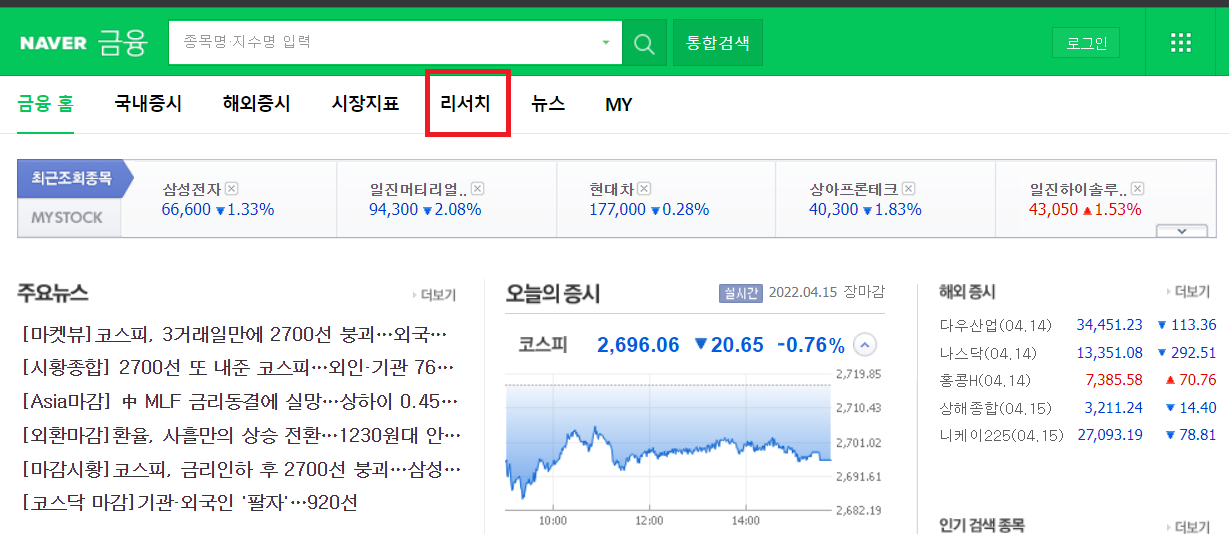1229x539 pixels.
Task: Open the grid apps menu icon
Action: 1181,42
